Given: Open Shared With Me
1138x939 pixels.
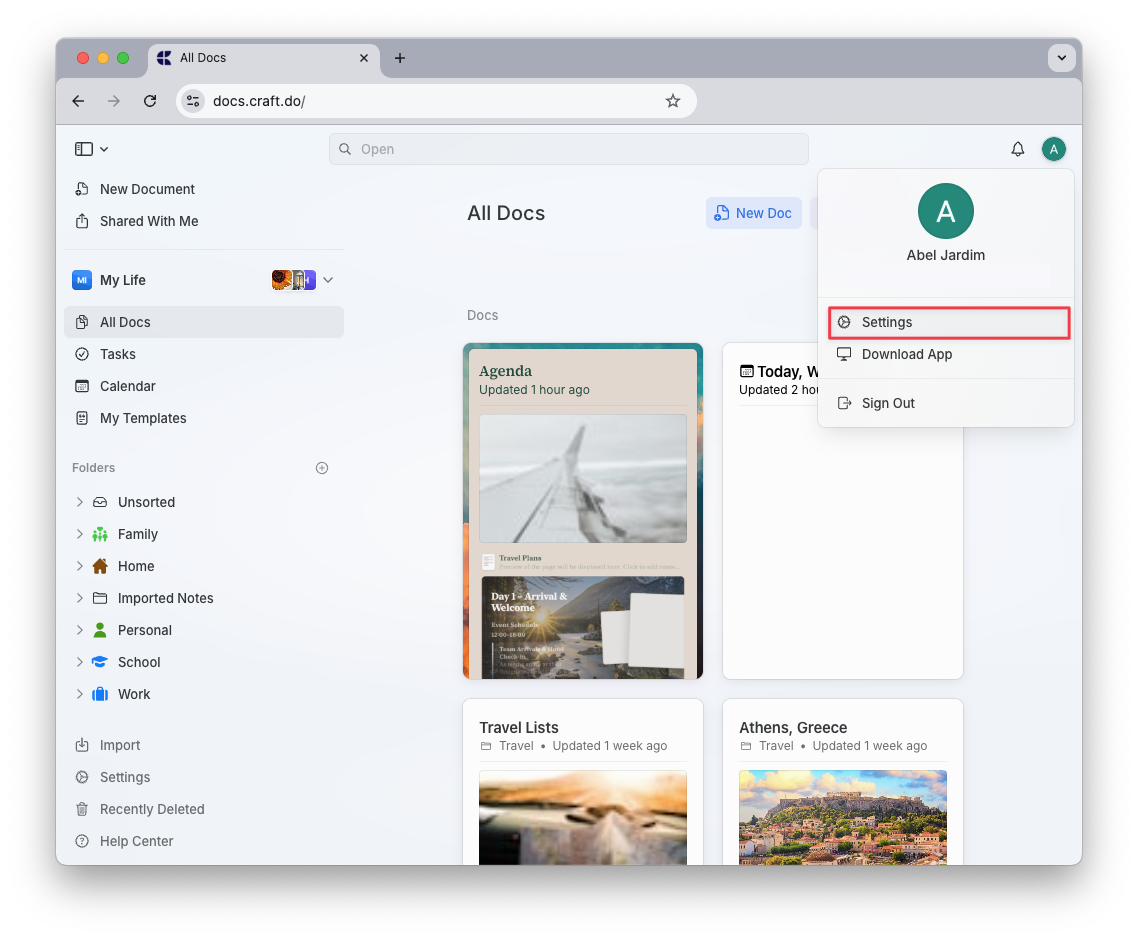Looking at the screenshot, I should 146,221.
